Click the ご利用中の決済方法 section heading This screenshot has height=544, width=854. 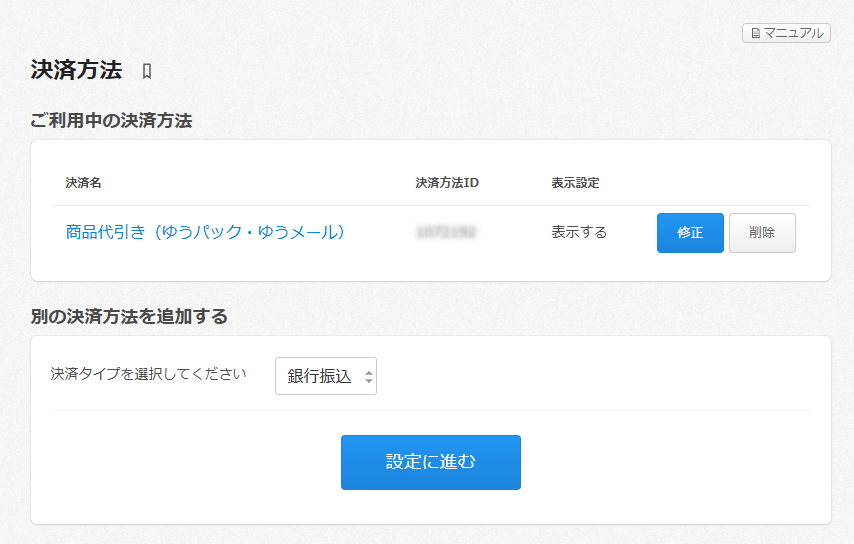[x=111, y=121]
